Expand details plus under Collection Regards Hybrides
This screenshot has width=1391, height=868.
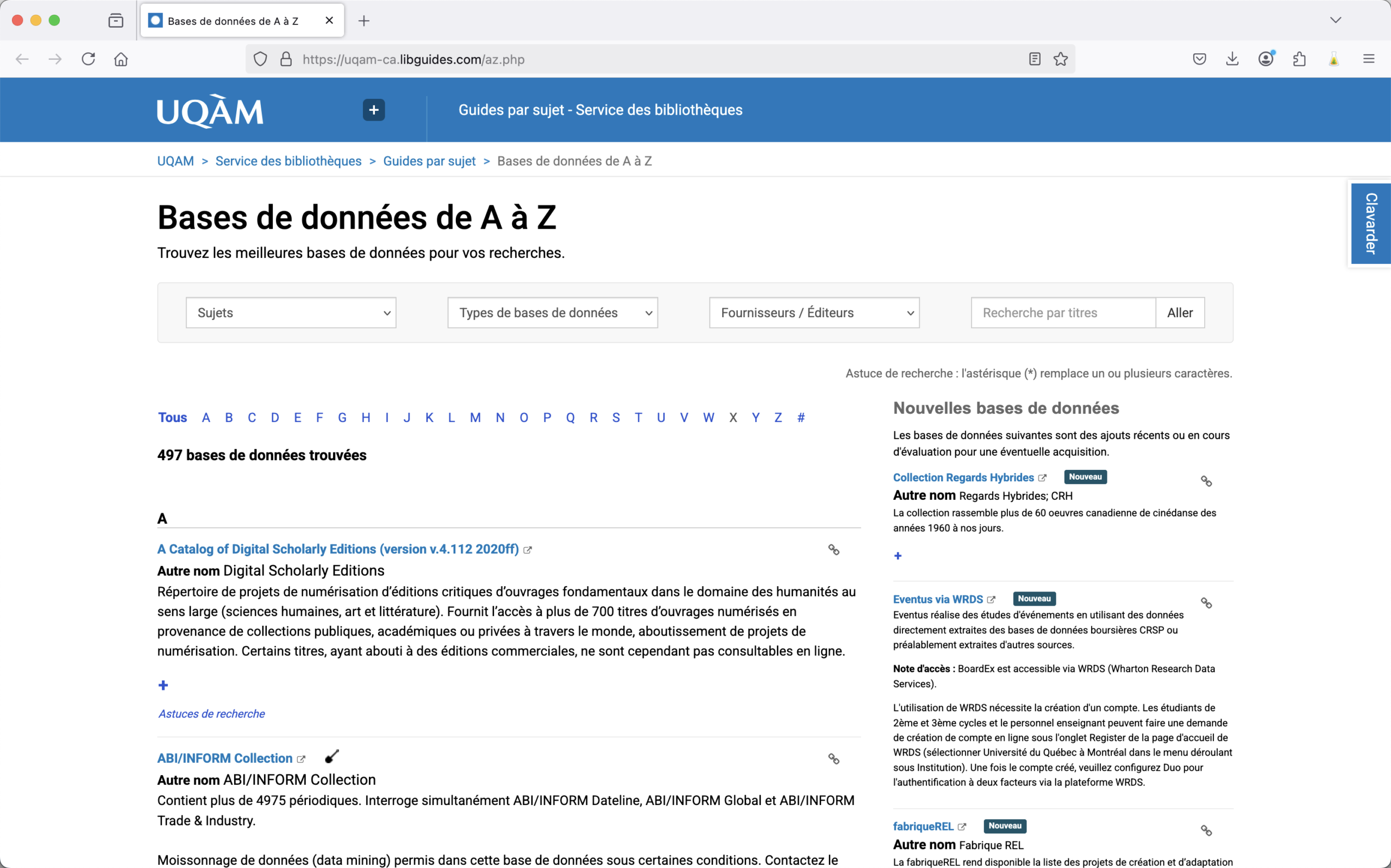(x=898, y=556)
